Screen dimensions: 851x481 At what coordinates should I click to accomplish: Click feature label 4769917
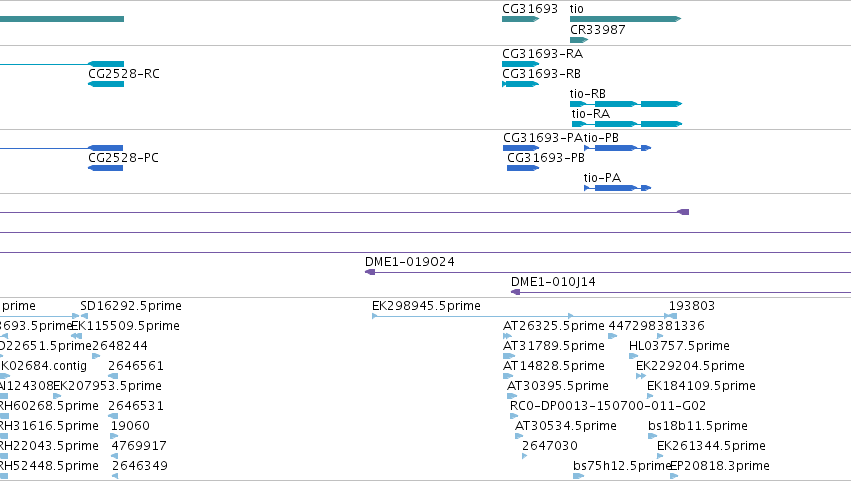pyautogui.click(x=139, y=446)
